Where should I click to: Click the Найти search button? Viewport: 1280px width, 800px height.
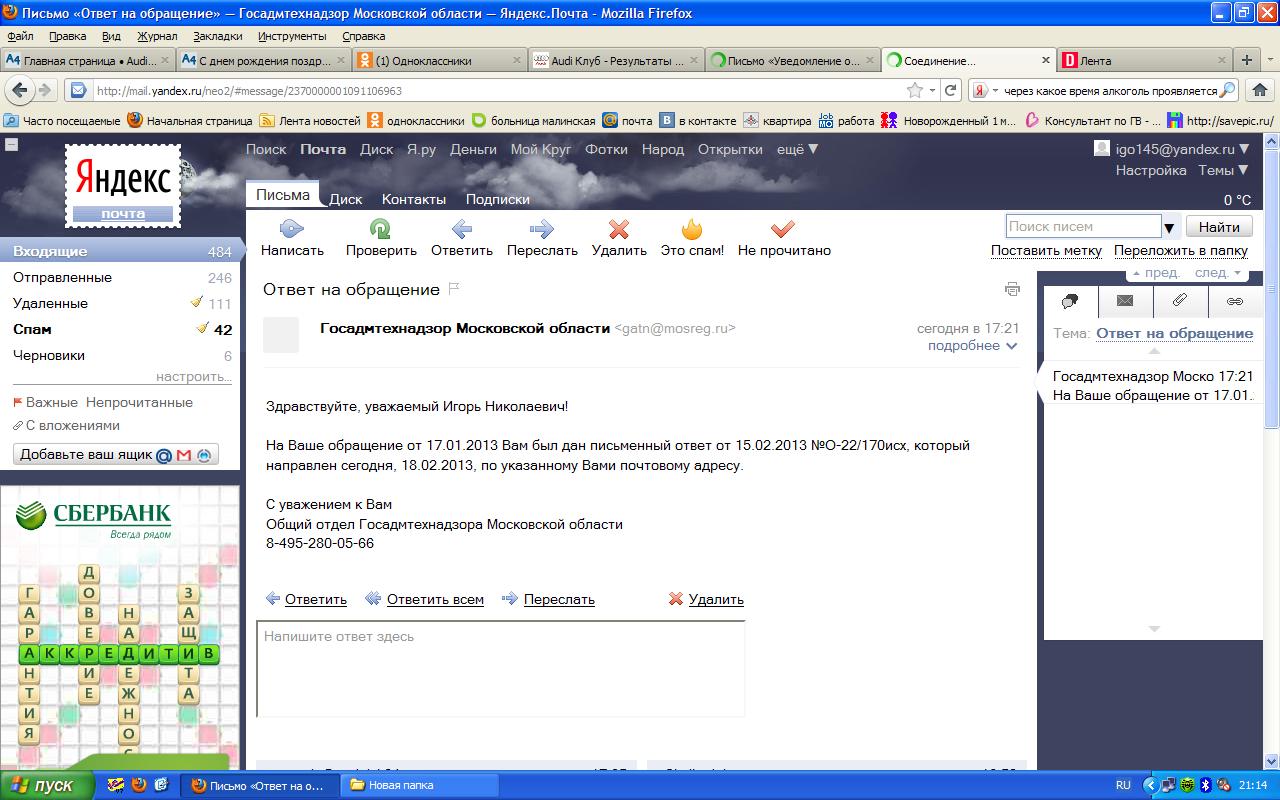[x=1220, y=227]
